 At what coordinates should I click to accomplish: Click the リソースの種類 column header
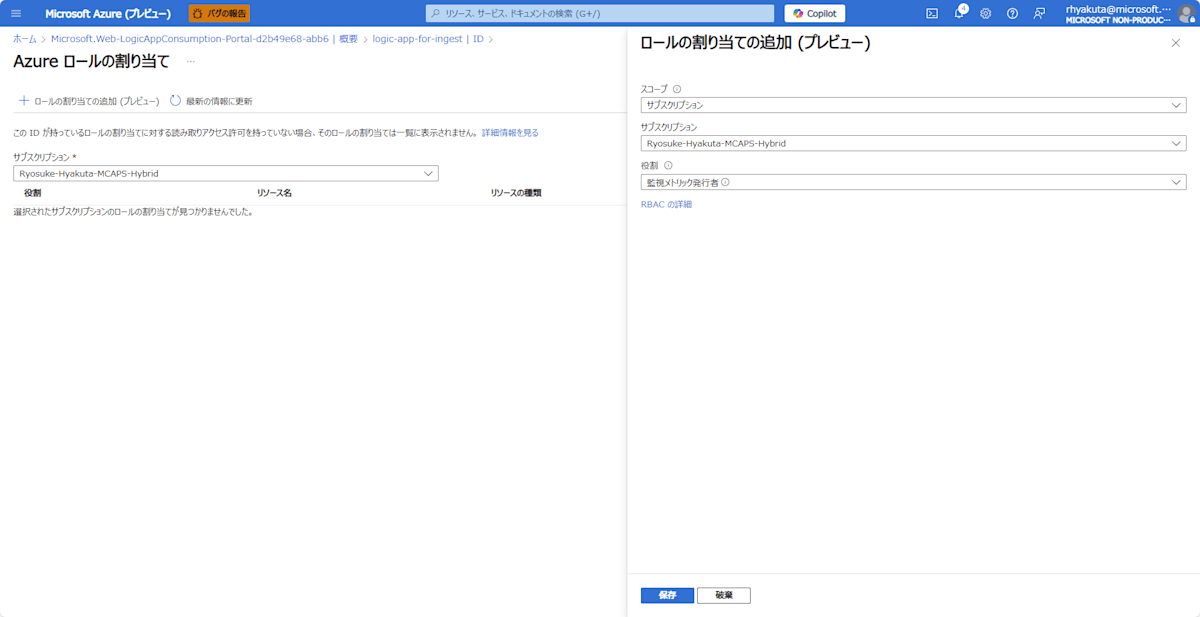coord(516,192)
